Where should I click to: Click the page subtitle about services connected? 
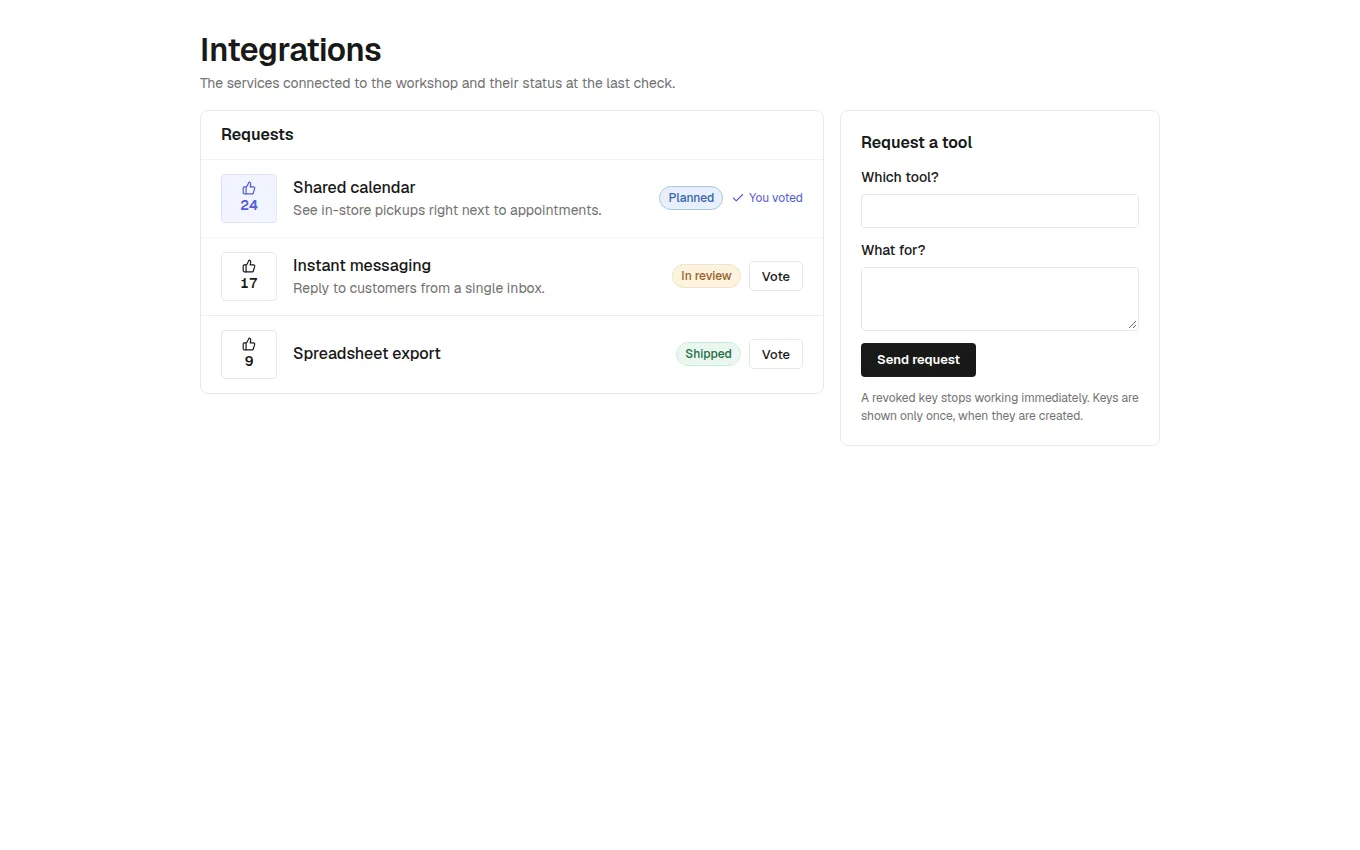(438, 83)
